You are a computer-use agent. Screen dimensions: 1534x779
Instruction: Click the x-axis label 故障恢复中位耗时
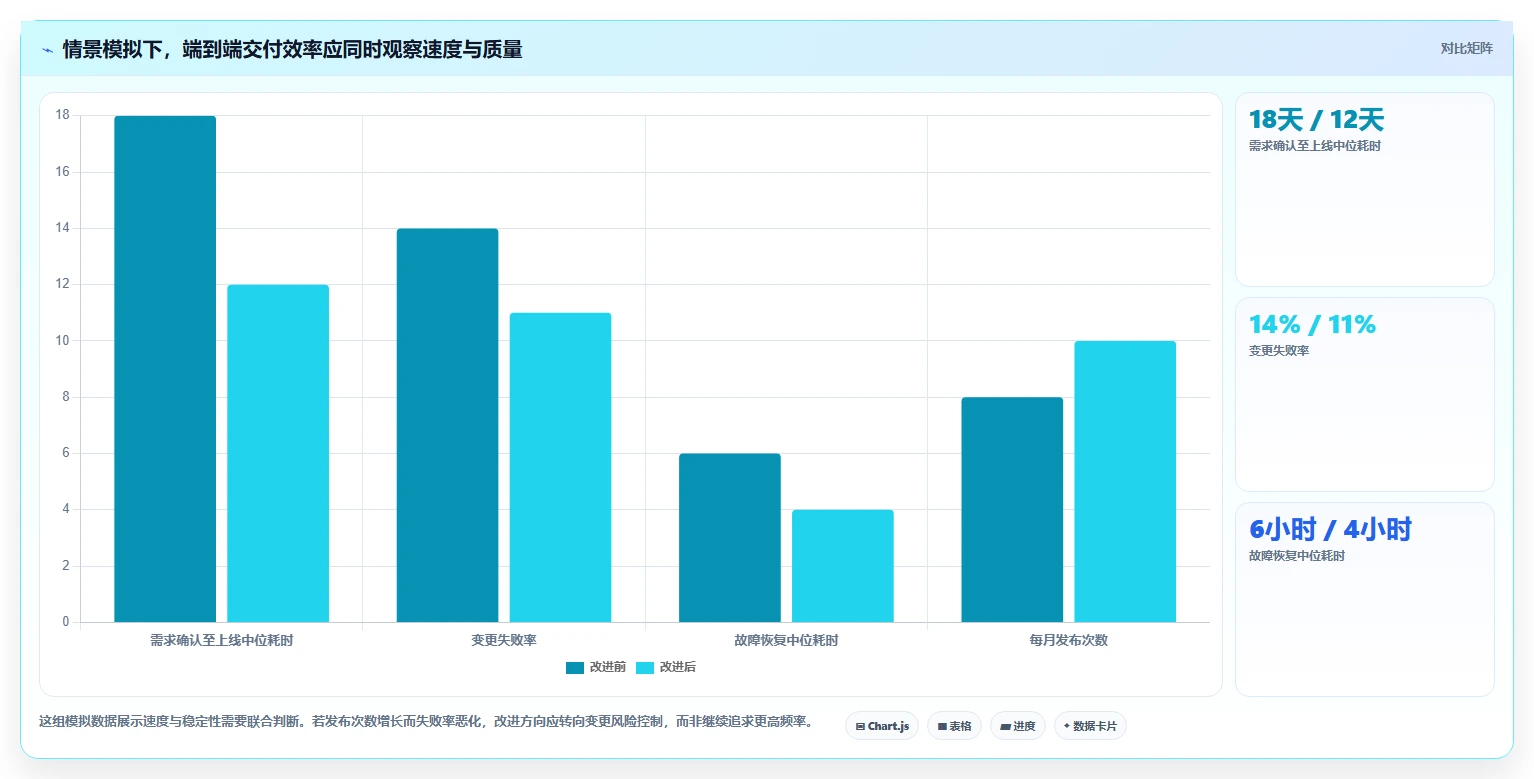[x=786, y=640]
